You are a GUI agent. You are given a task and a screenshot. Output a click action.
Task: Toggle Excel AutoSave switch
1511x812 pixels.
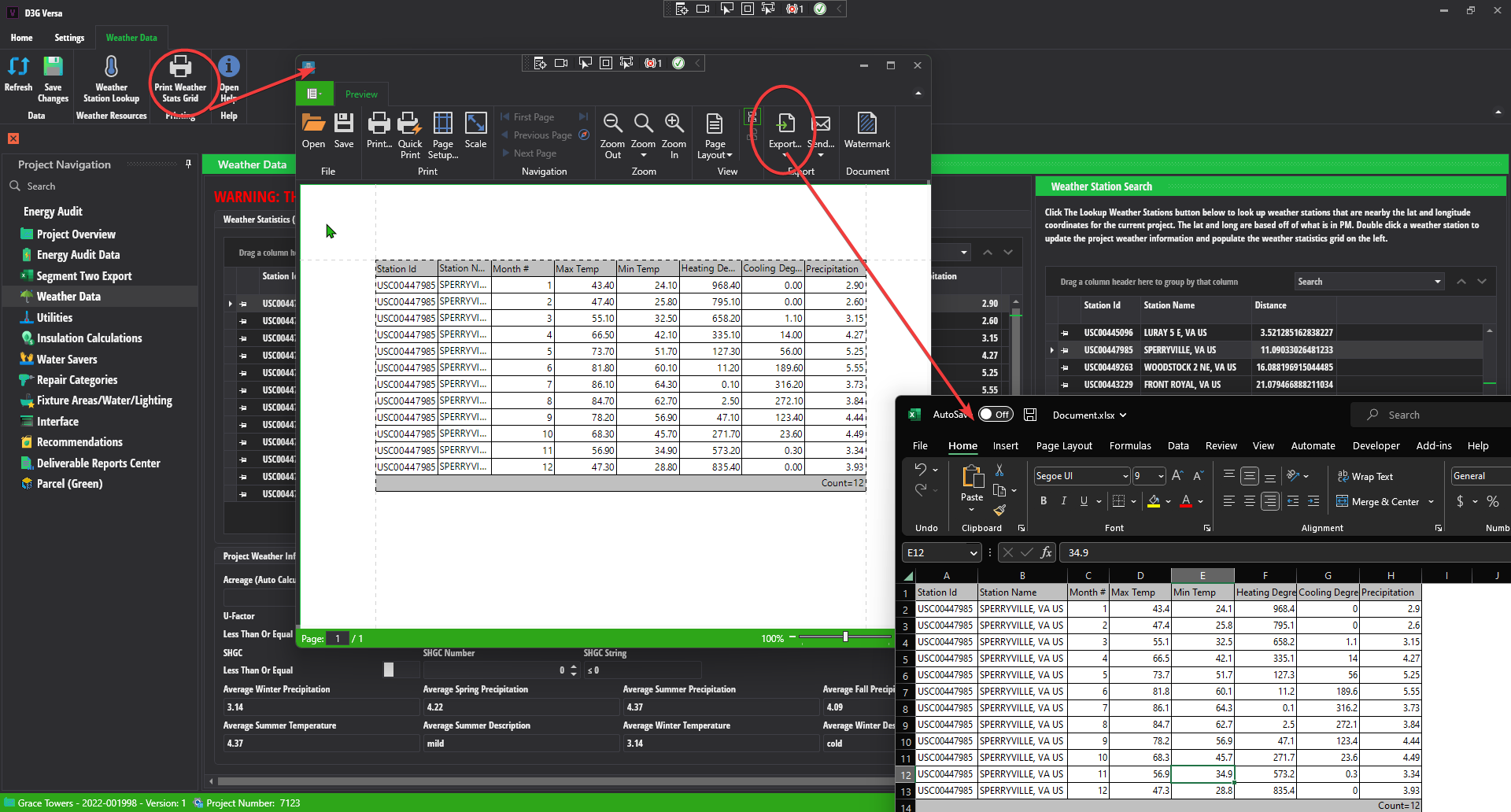pos(996,415)
